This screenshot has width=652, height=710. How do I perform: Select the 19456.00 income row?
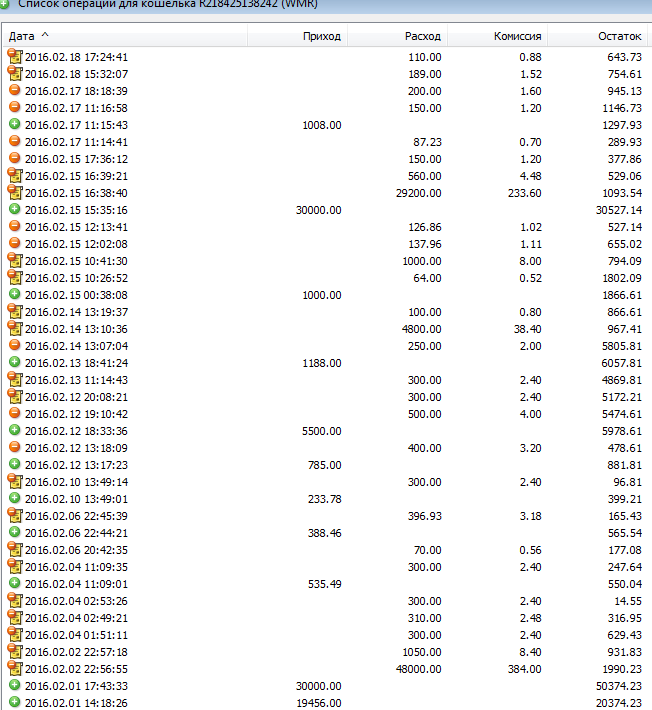(326, 702)
